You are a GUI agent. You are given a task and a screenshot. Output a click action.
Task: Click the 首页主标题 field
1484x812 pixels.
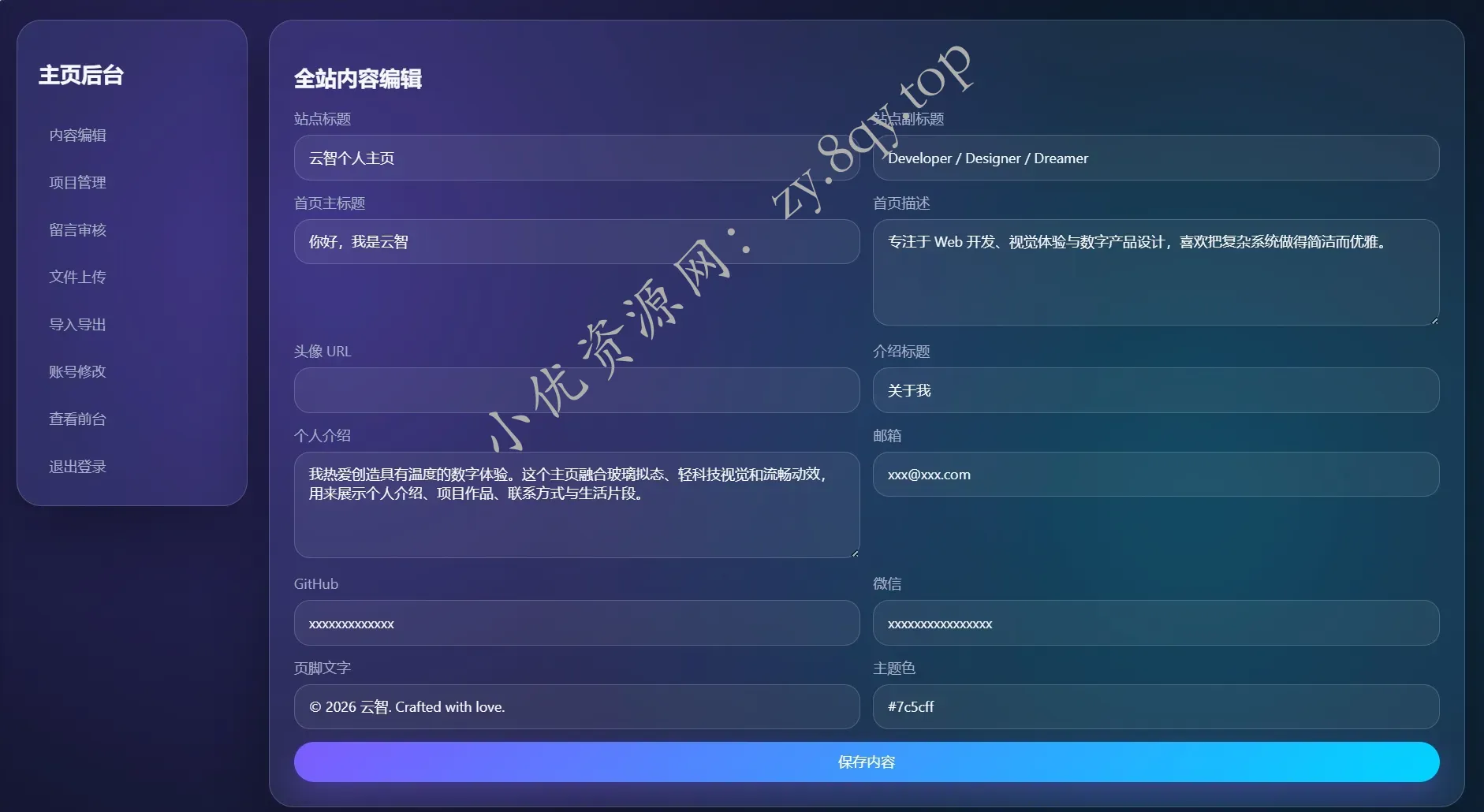click(576, 242)
